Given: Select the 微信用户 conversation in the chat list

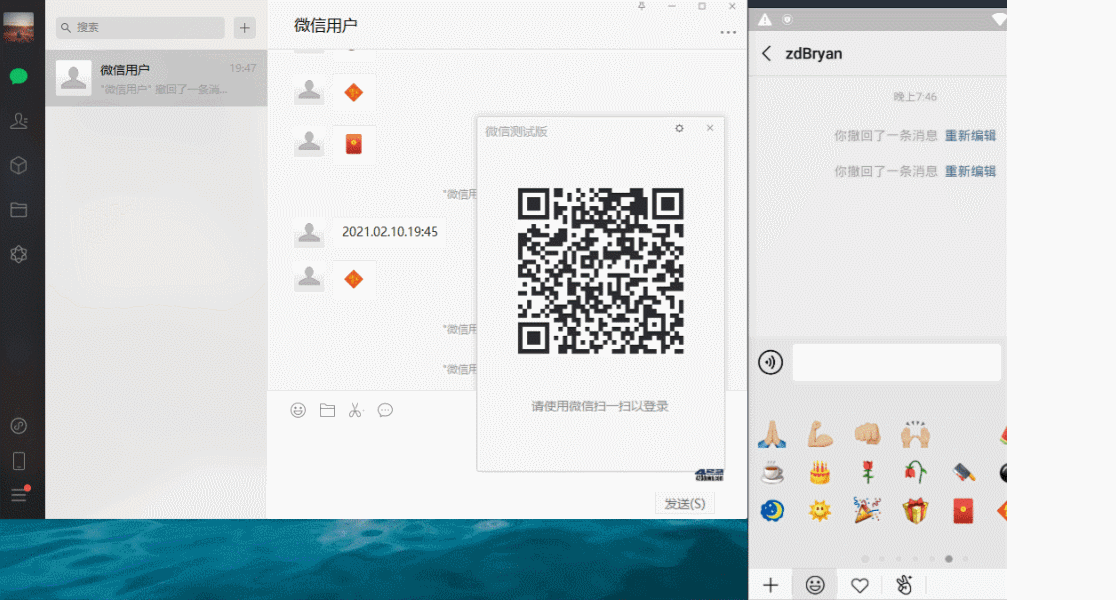Looking at the screenshot, I should pos(156,77).
